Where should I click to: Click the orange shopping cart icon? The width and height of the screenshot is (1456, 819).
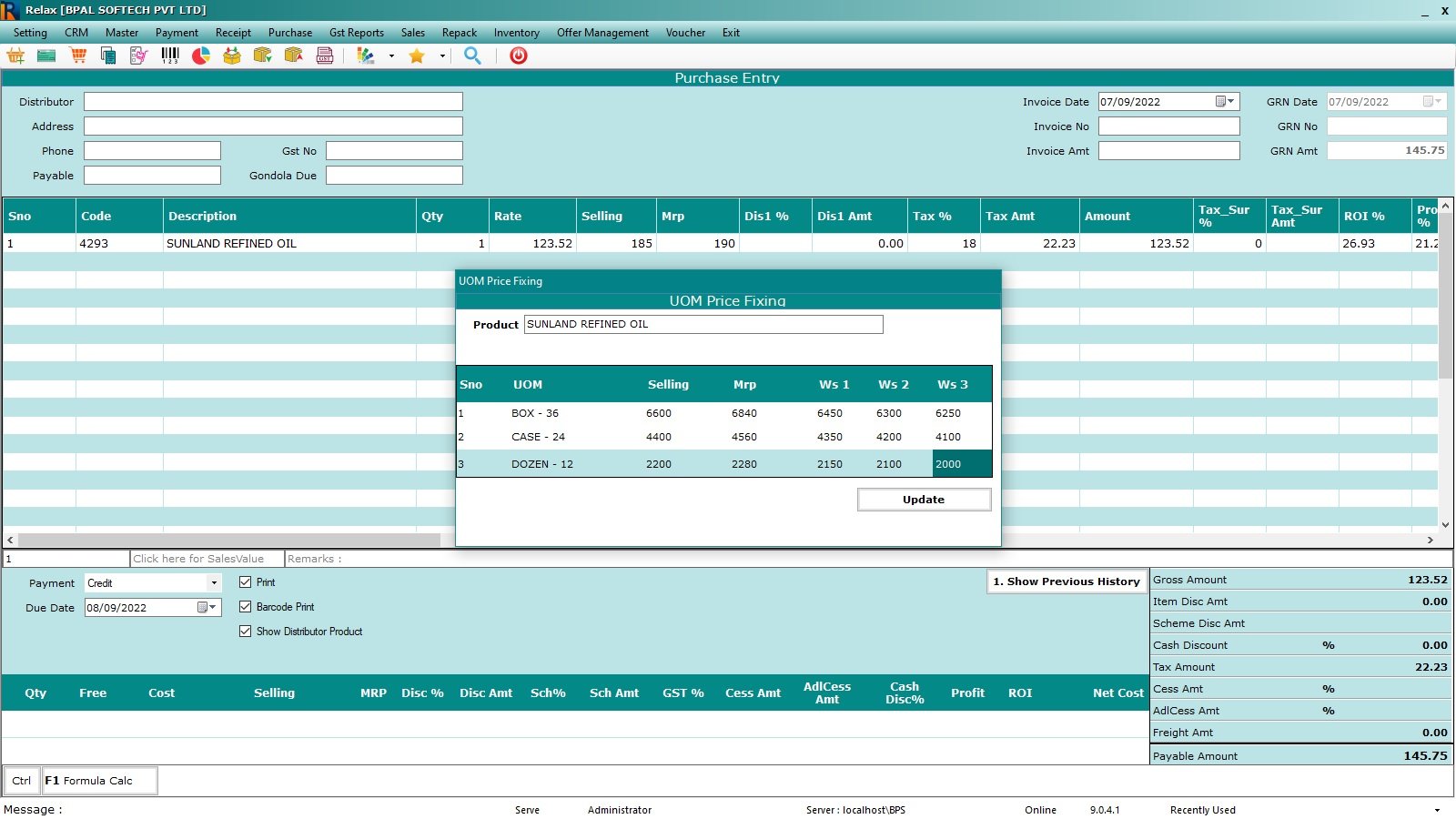click(x=78, y=56)
